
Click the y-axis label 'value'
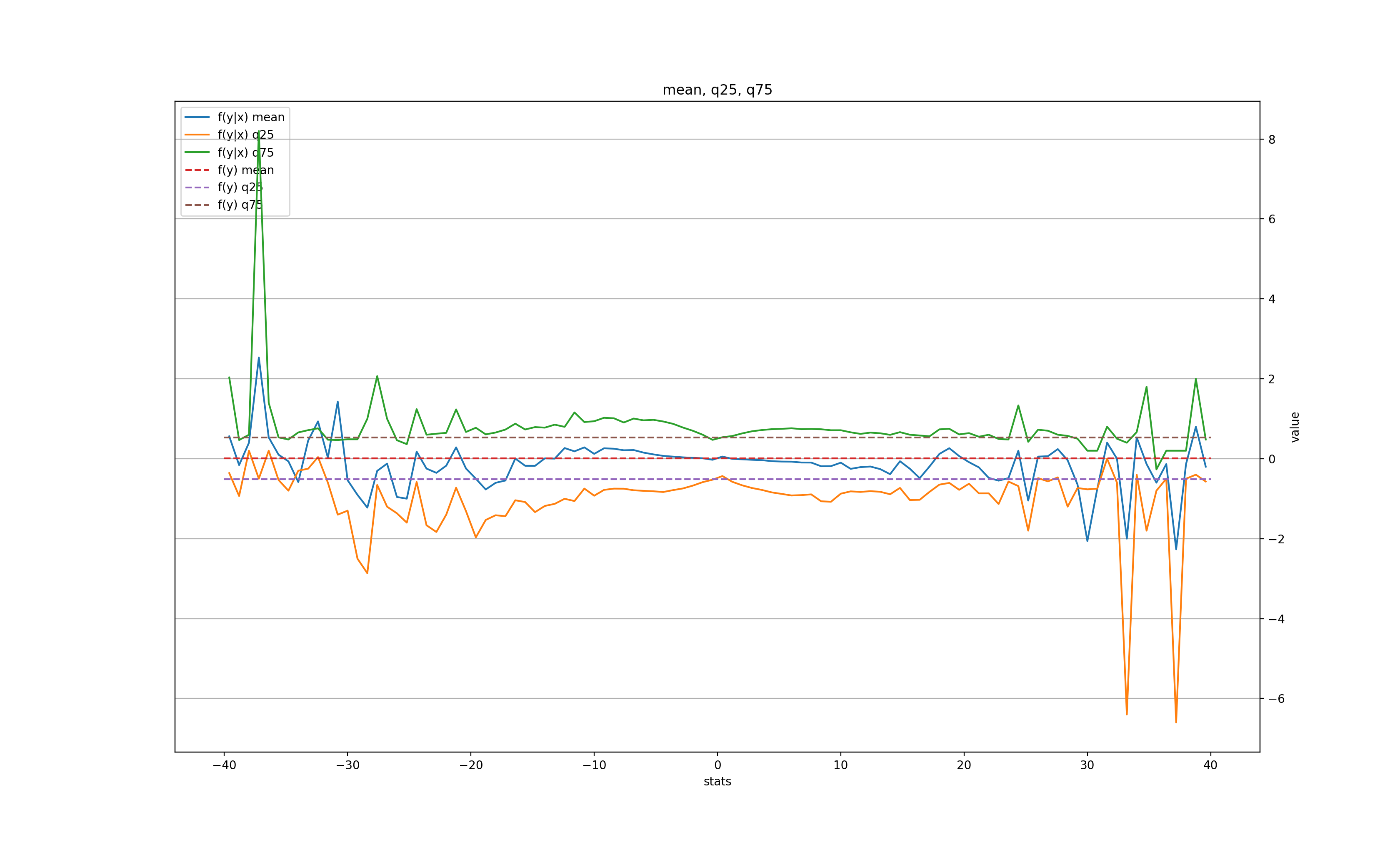click(x=1295, y=427)
